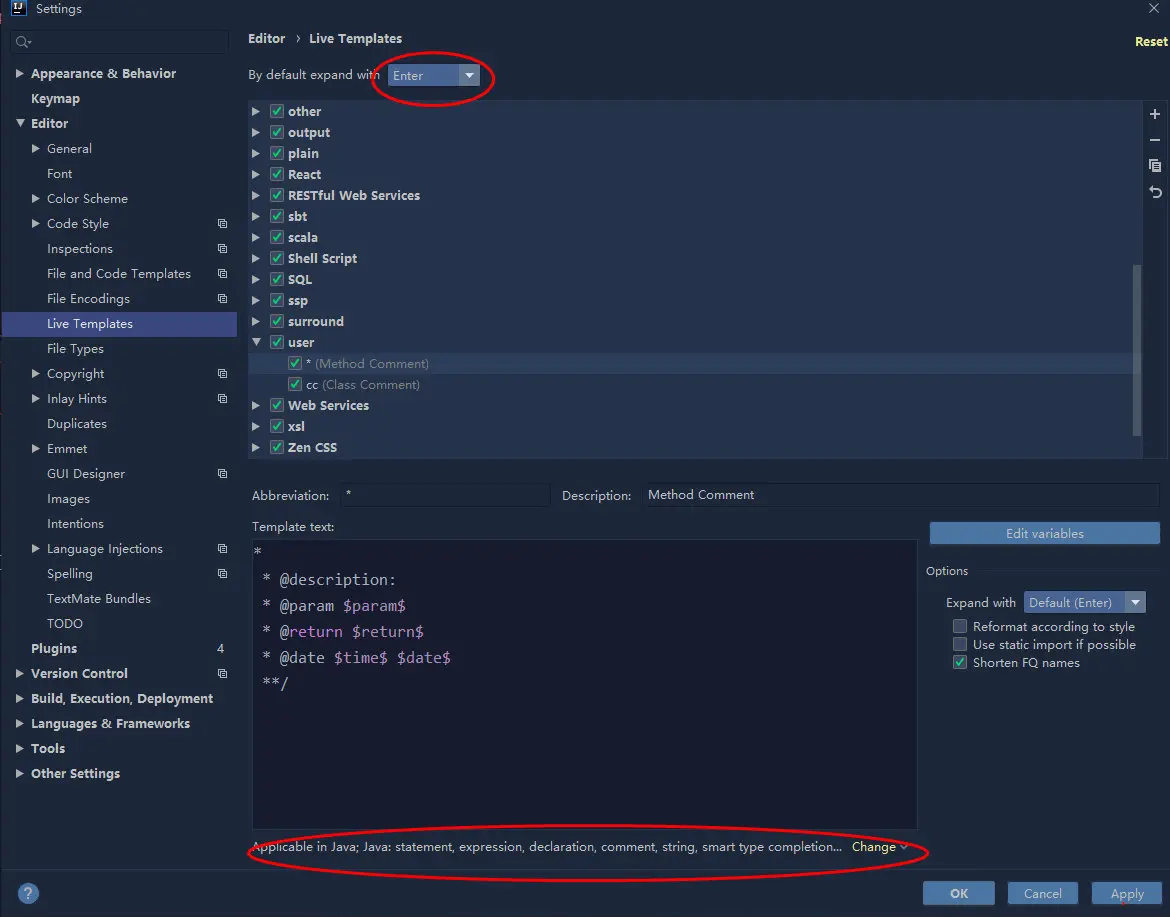Disable Shorten FQ names option
Screen dimensions: 1170x917
tap(960, 663)
